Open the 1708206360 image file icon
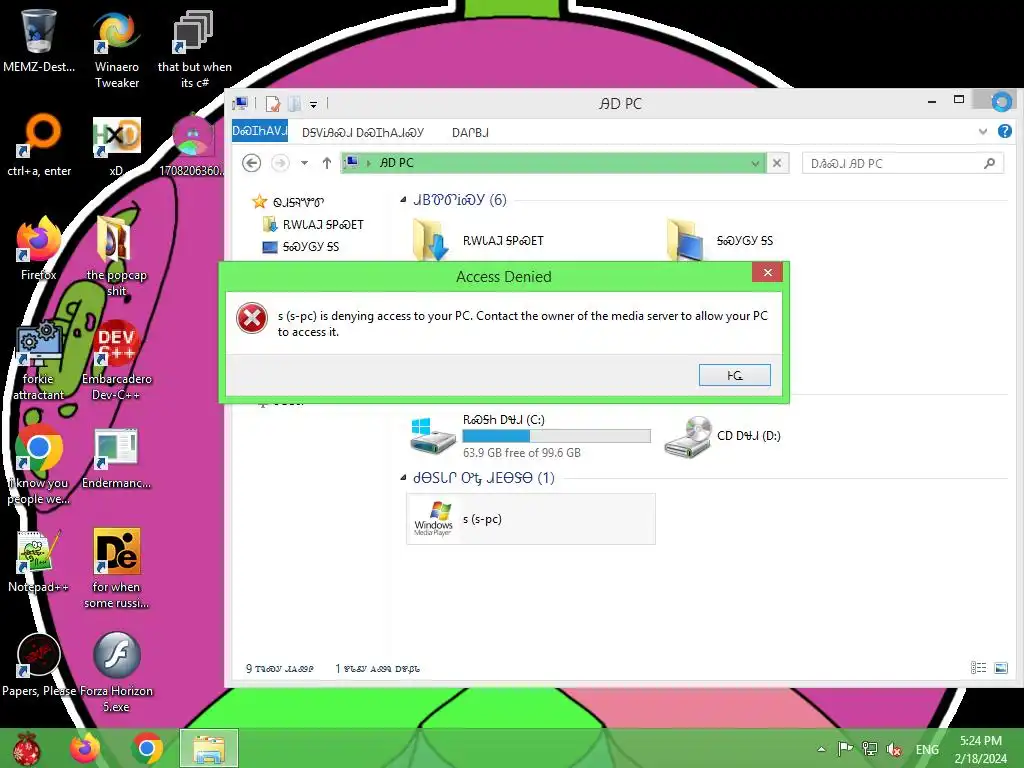Viewport: 1024px width, 768px height. click(193, 145)
